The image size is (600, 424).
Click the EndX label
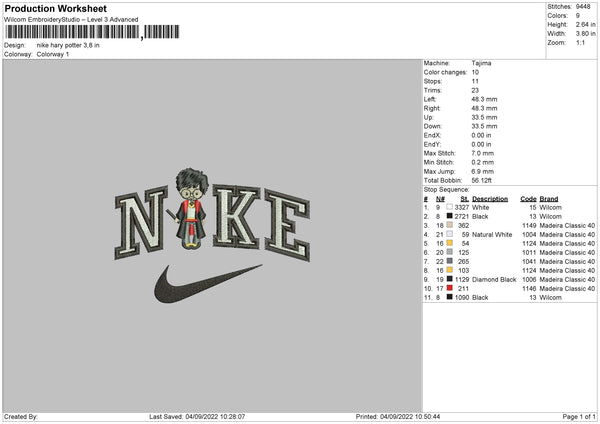point(432,135)
